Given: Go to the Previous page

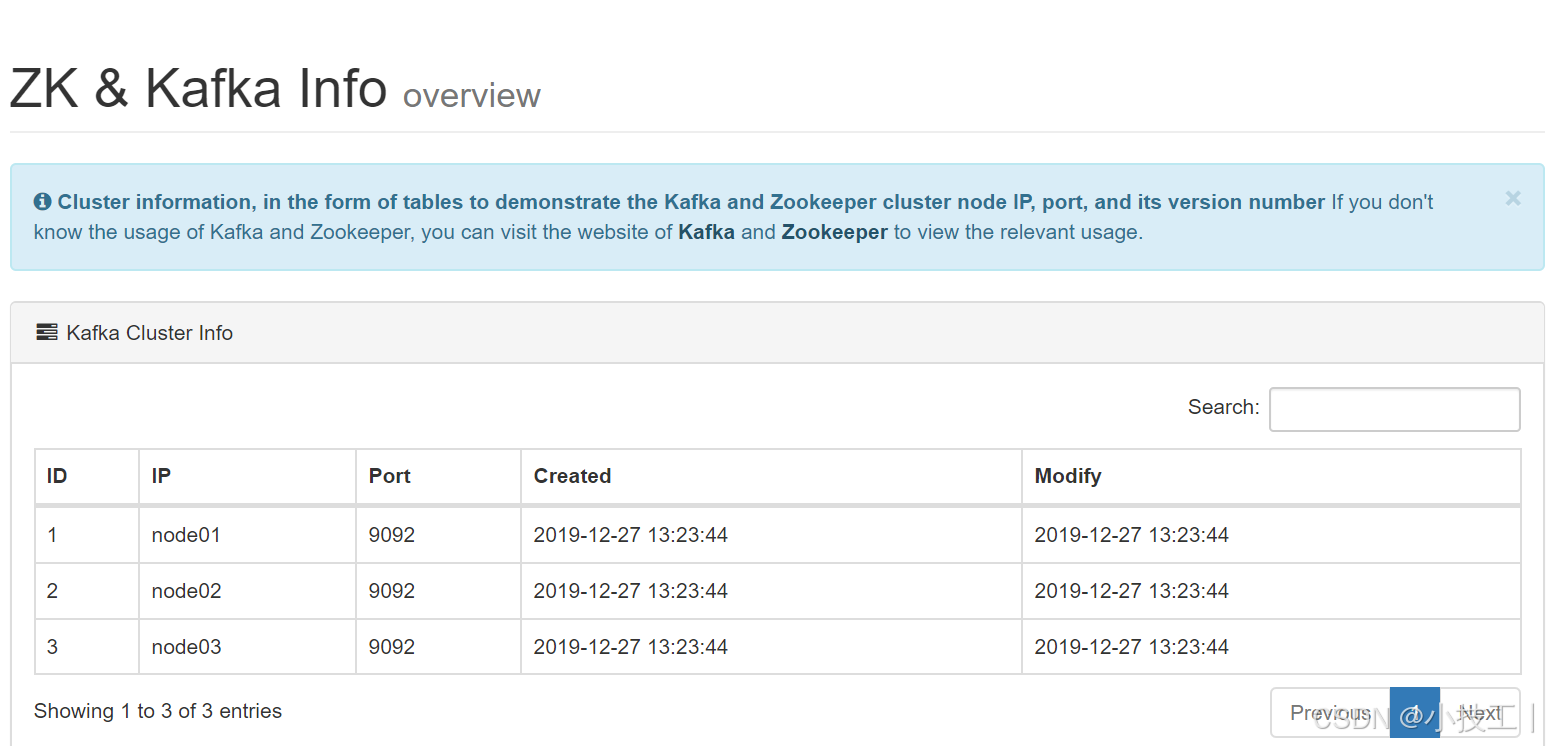Looking at the screenshot, I should pos(1330,713).
